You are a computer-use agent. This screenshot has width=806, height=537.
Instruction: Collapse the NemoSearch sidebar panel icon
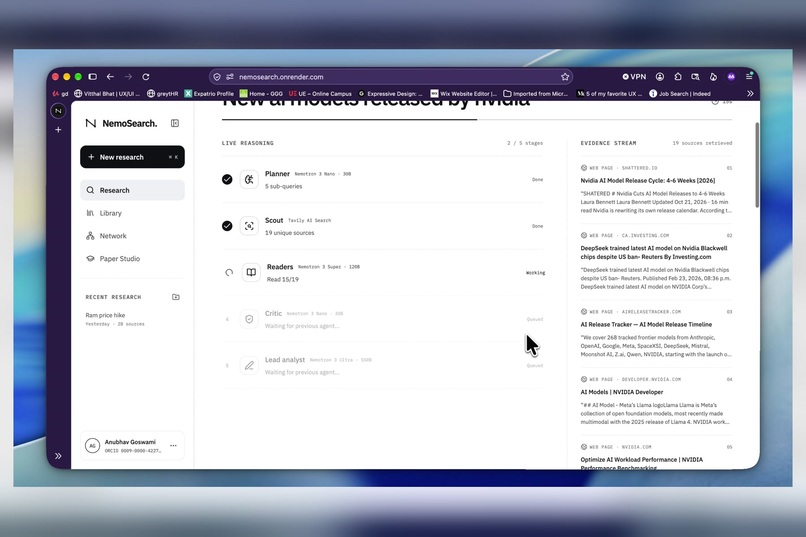(175, 123)
